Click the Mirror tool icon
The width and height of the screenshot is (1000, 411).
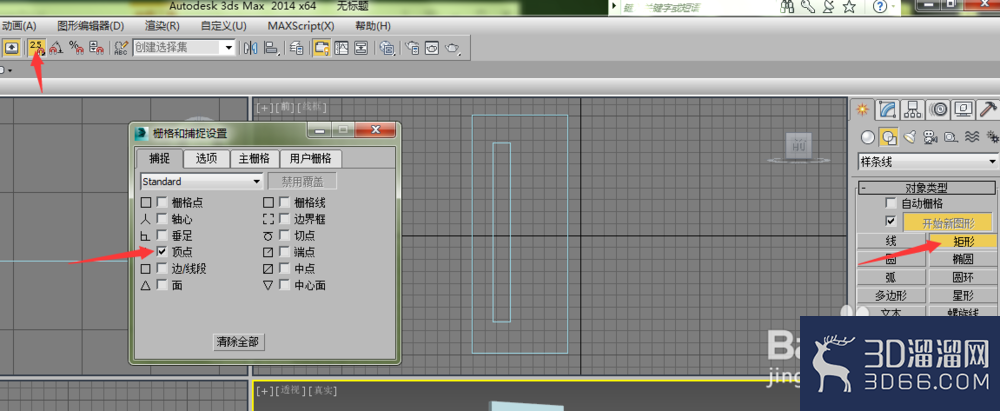251,48
